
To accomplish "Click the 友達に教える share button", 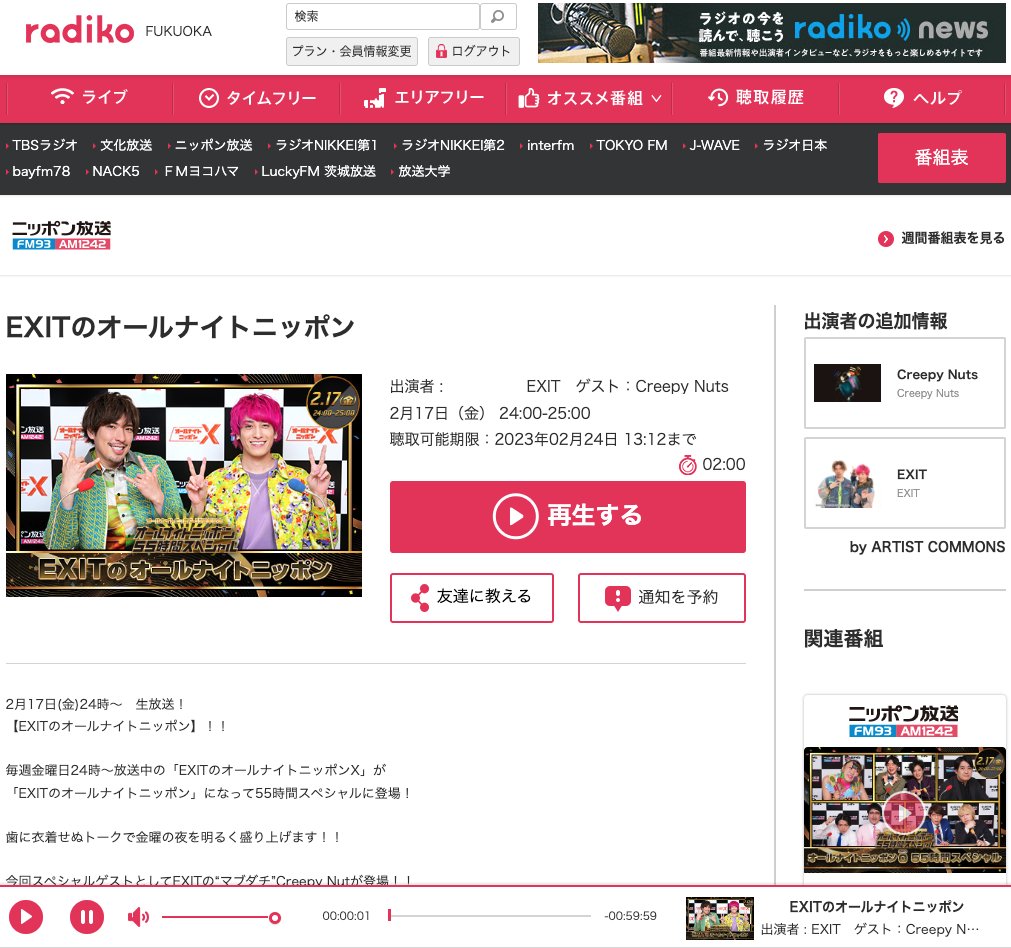I will click(x=471, y=597).
